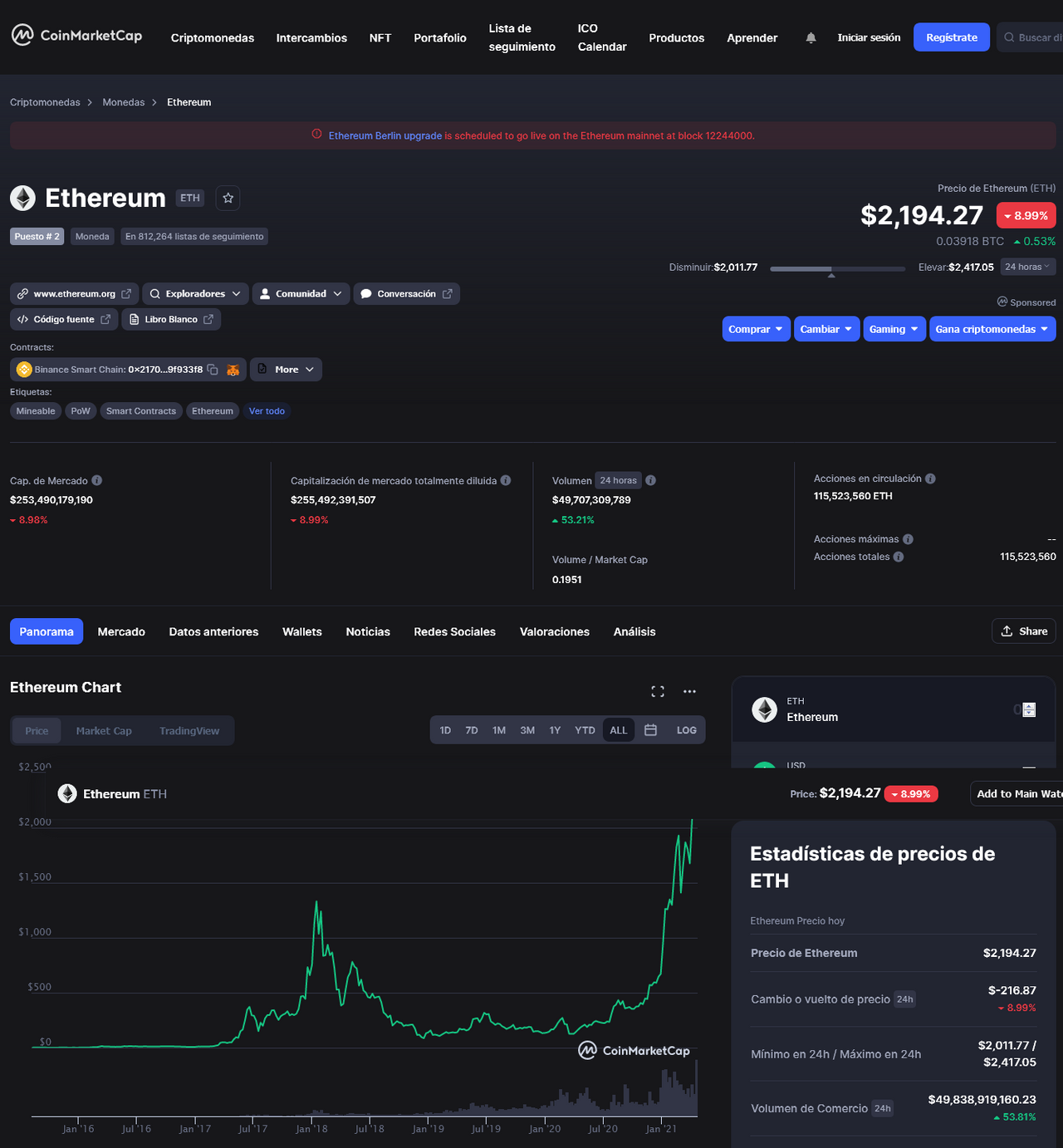The height and width of the screenshot is (1148, 1063).
Task: Open chart more options ellipsis
Action: click(x=689, y=691)
